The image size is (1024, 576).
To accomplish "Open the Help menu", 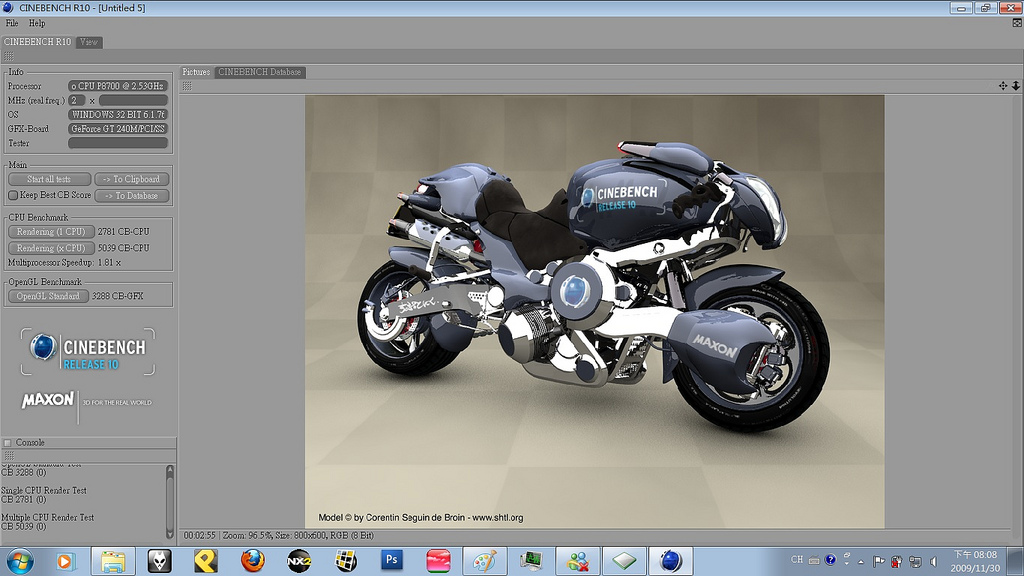I will pyautogui.click(x=37, y=23).
